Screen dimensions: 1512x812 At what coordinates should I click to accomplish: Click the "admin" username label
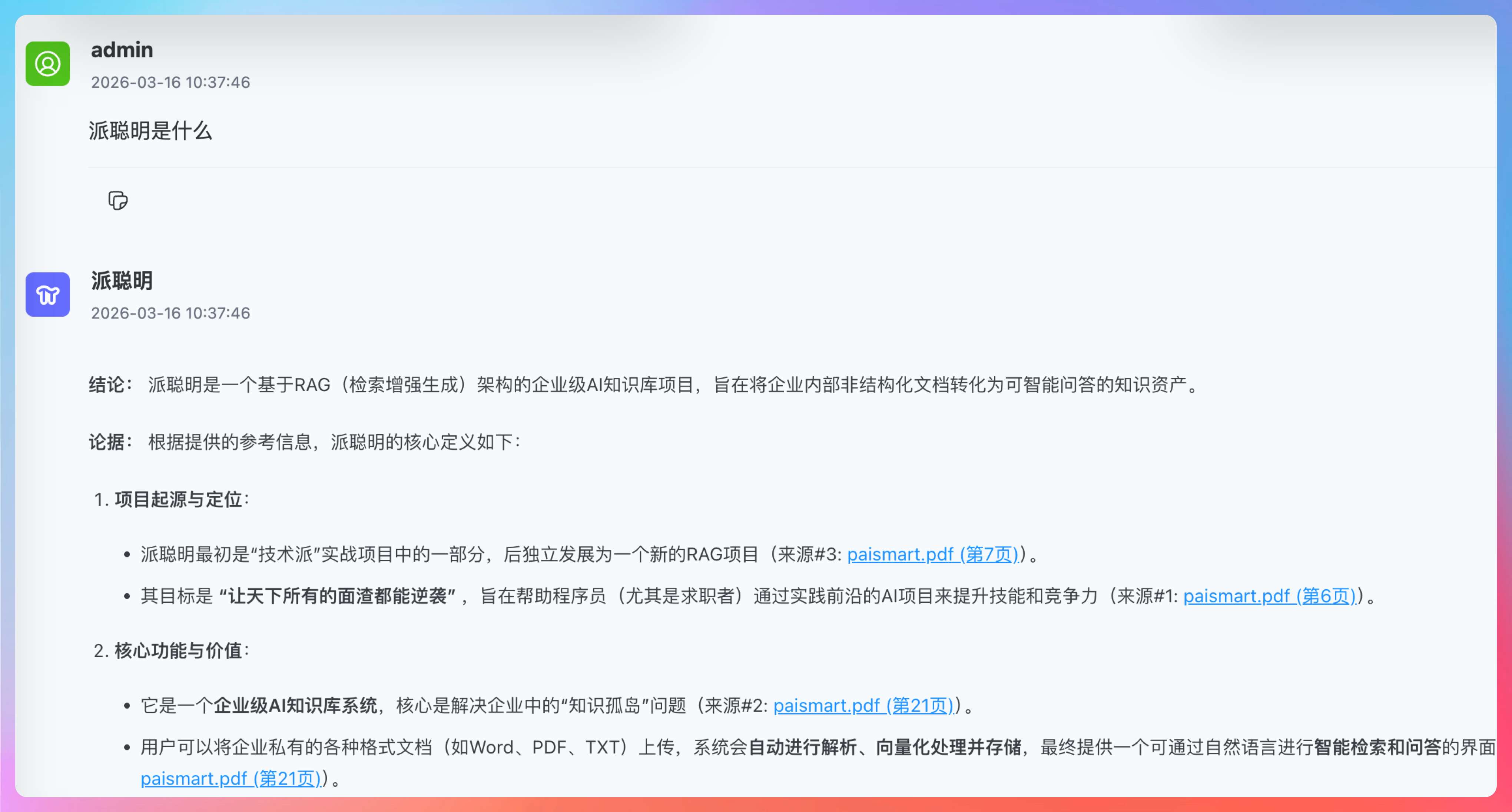tap(122, 50)
